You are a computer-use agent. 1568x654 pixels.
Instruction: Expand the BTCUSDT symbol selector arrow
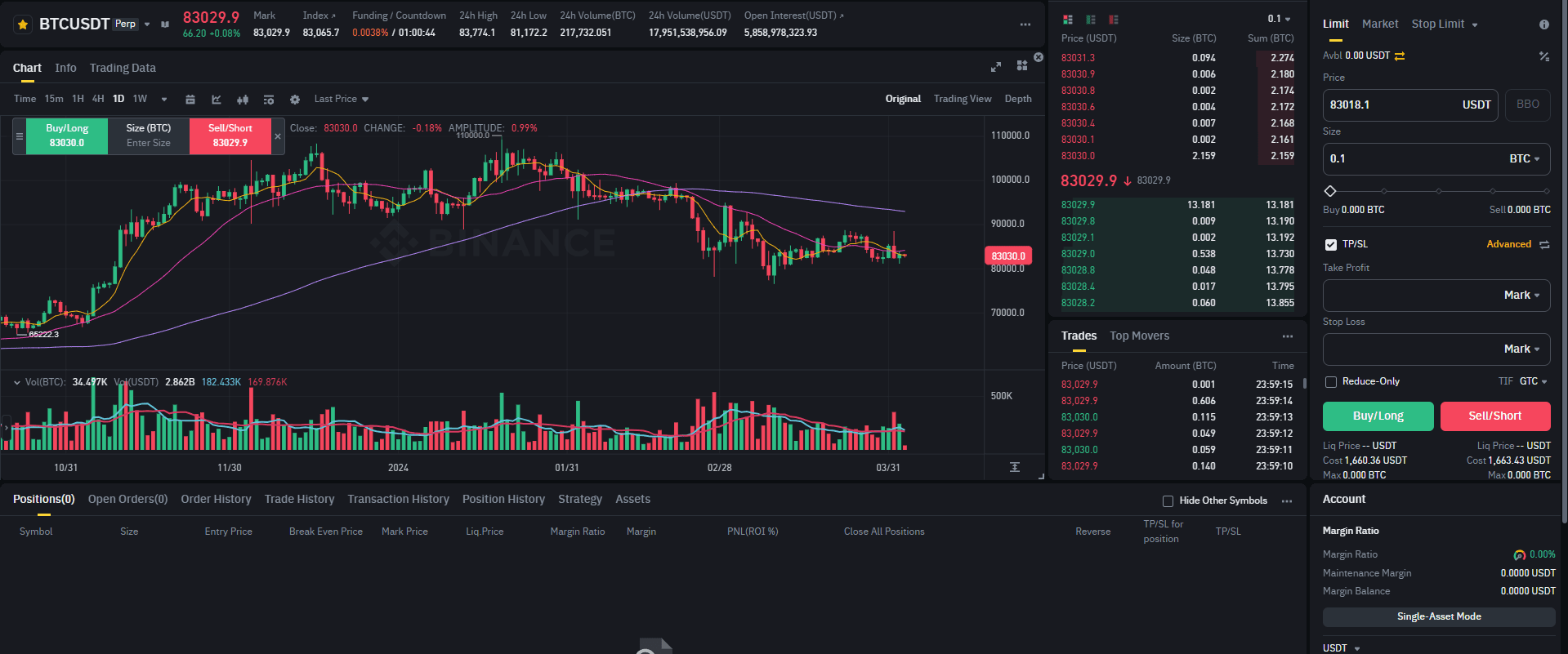[x=147, y=24]
